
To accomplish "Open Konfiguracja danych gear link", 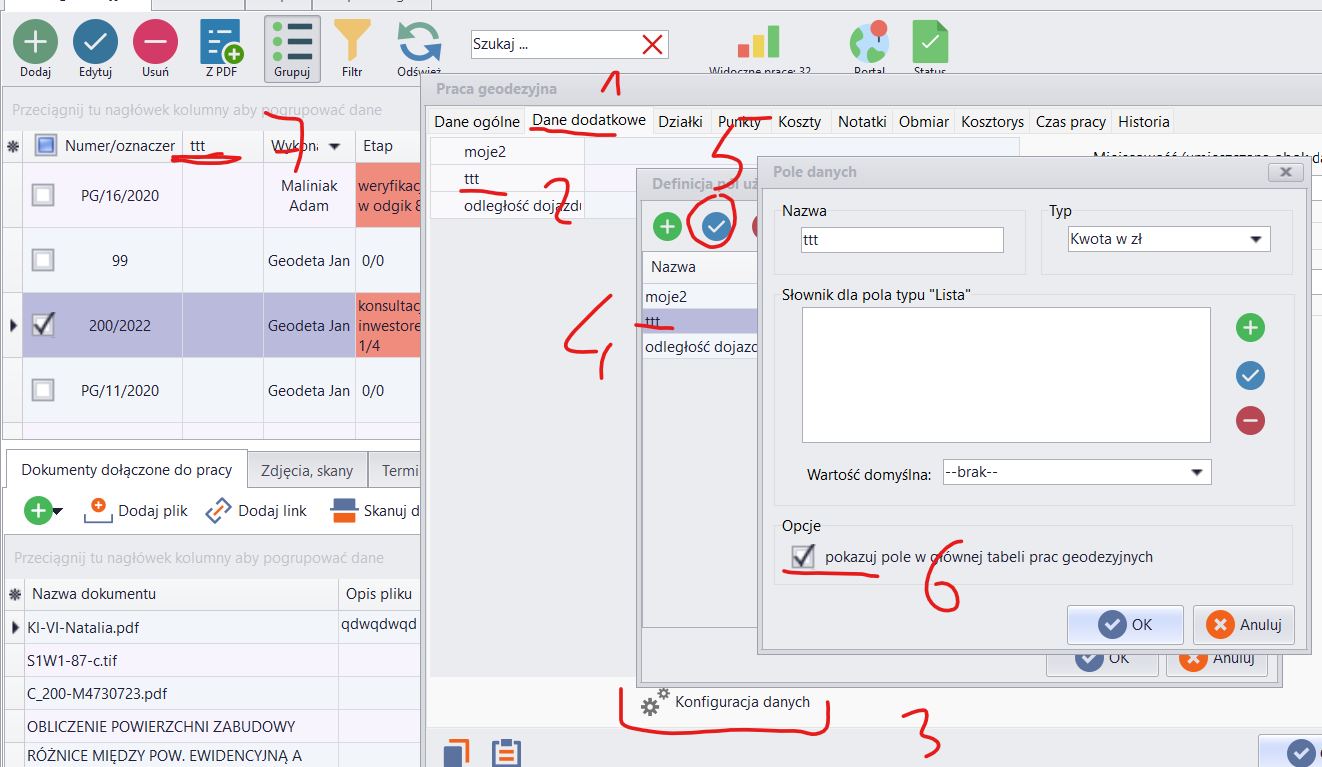I will click(725, 703).
